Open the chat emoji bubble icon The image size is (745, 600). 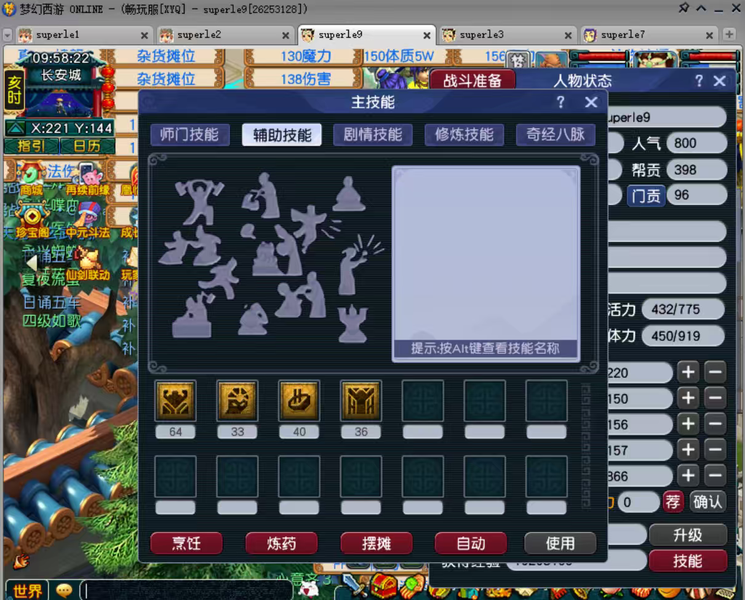pyautogui.click(x=64, y=590)
